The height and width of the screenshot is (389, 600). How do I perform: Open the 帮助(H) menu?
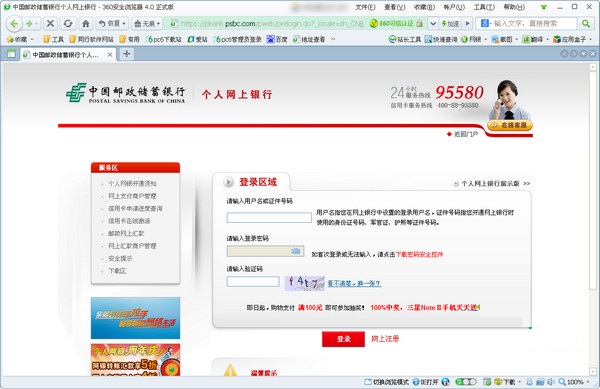coord(514,7)
